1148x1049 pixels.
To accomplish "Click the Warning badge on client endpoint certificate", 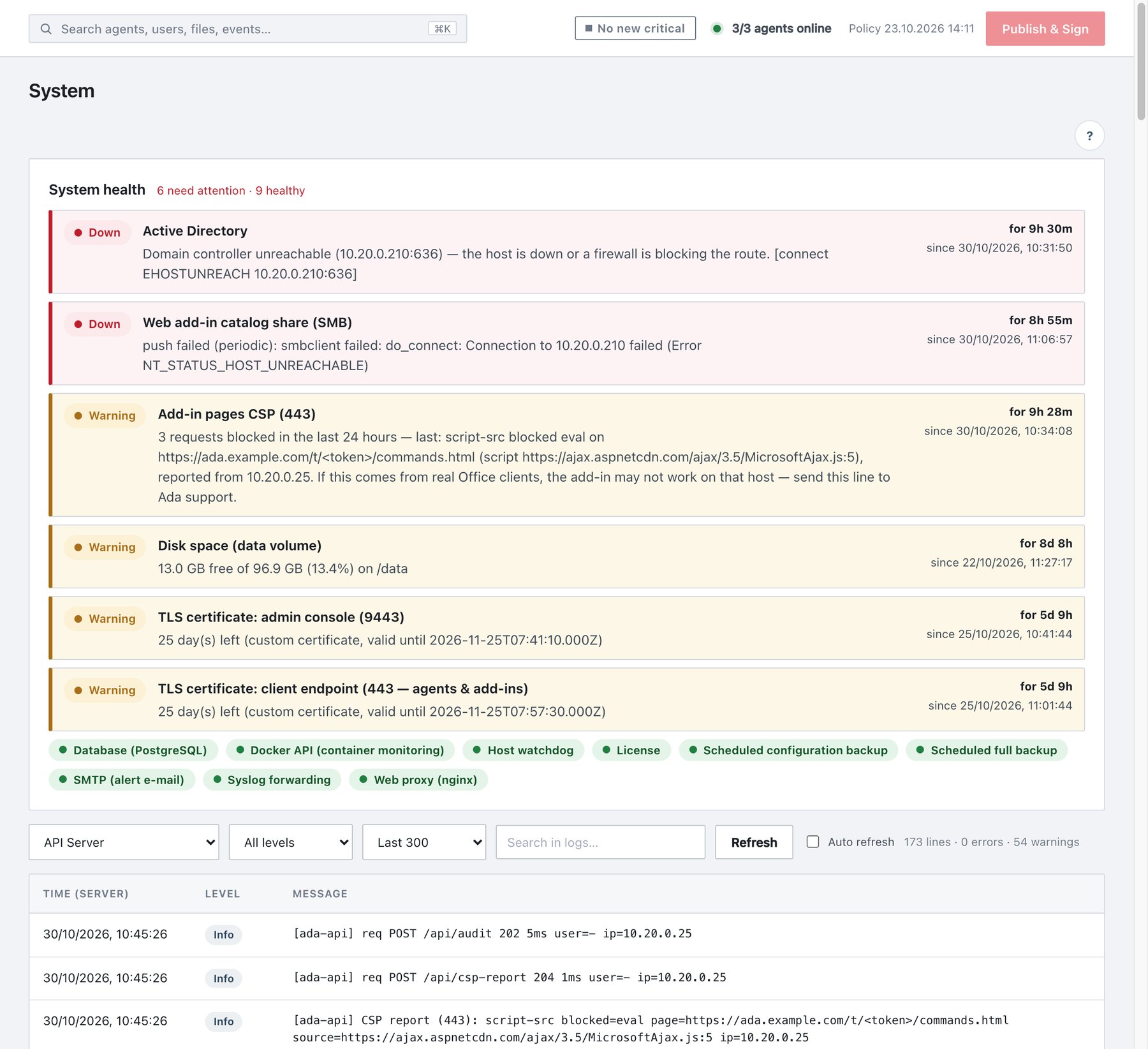I will point(105,690).
